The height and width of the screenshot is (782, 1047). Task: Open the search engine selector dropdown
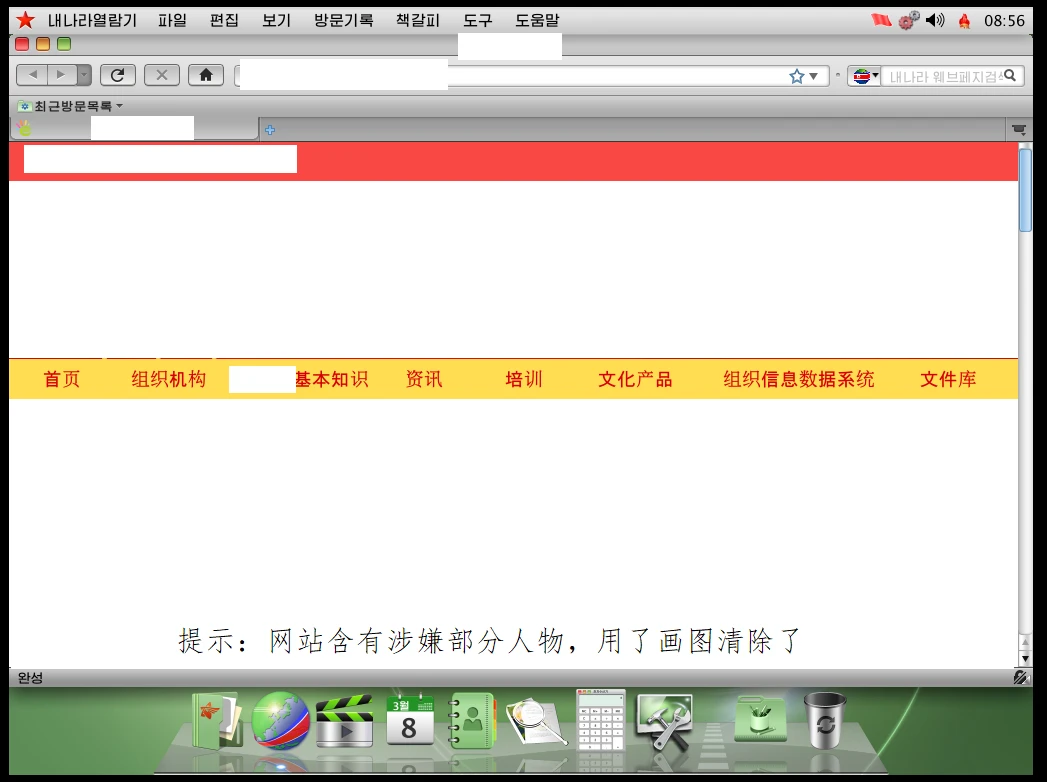(864, 76)
